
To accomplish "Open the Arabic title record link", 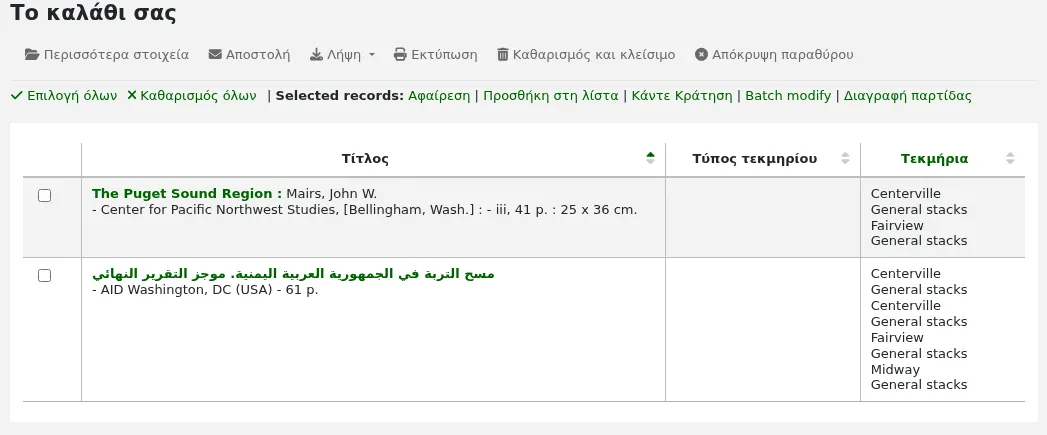I will pos(293,274).
